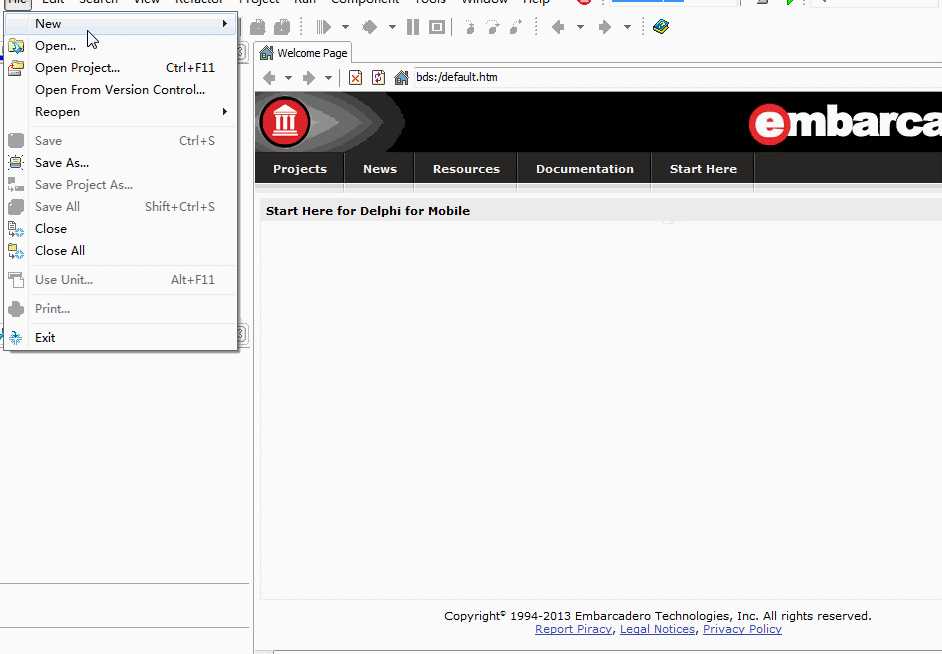Click the Privacy Policy link
The height and width of the screenshot is (654, 942).
point(742,629)
